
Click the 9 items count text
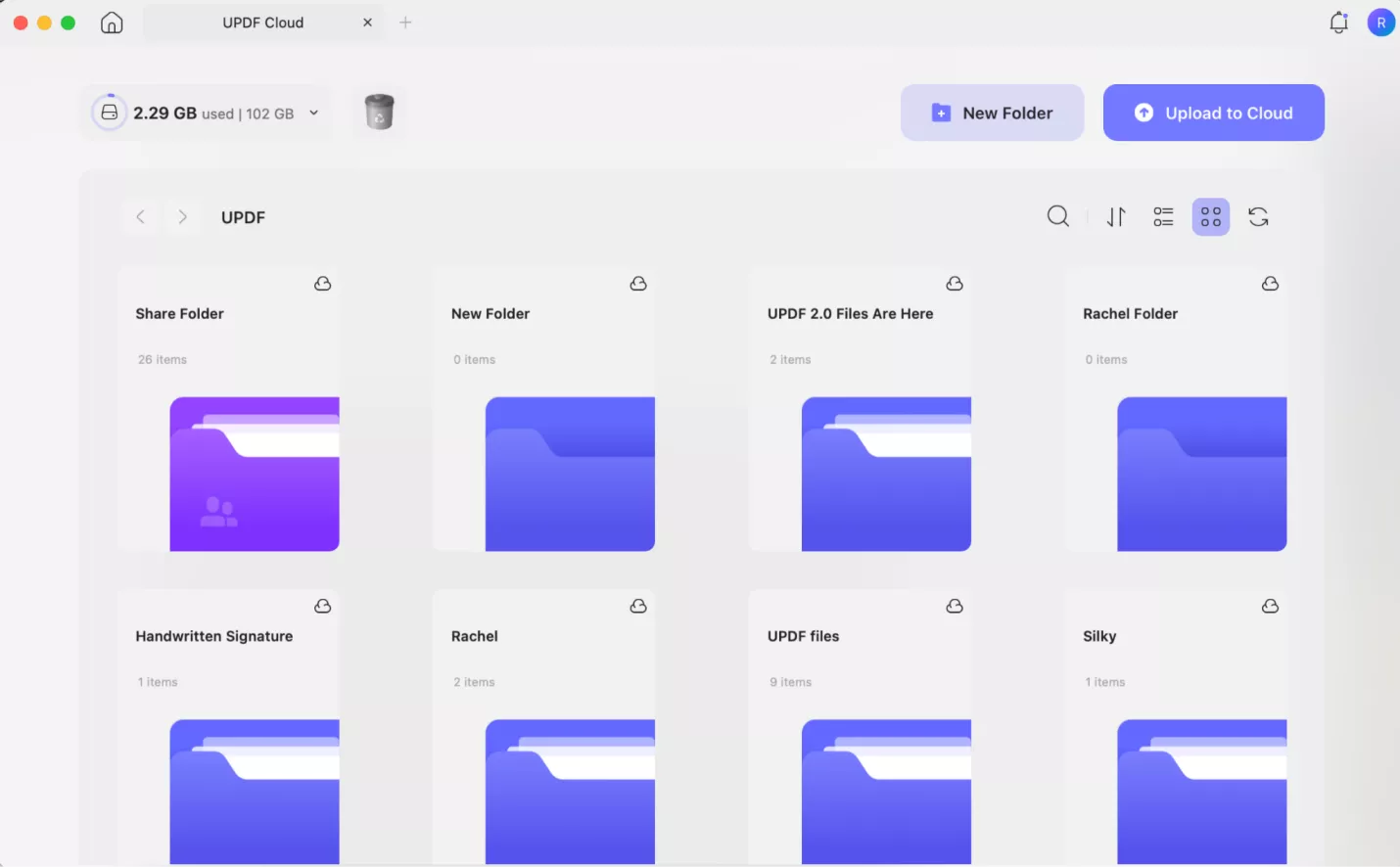click(790, 682)
